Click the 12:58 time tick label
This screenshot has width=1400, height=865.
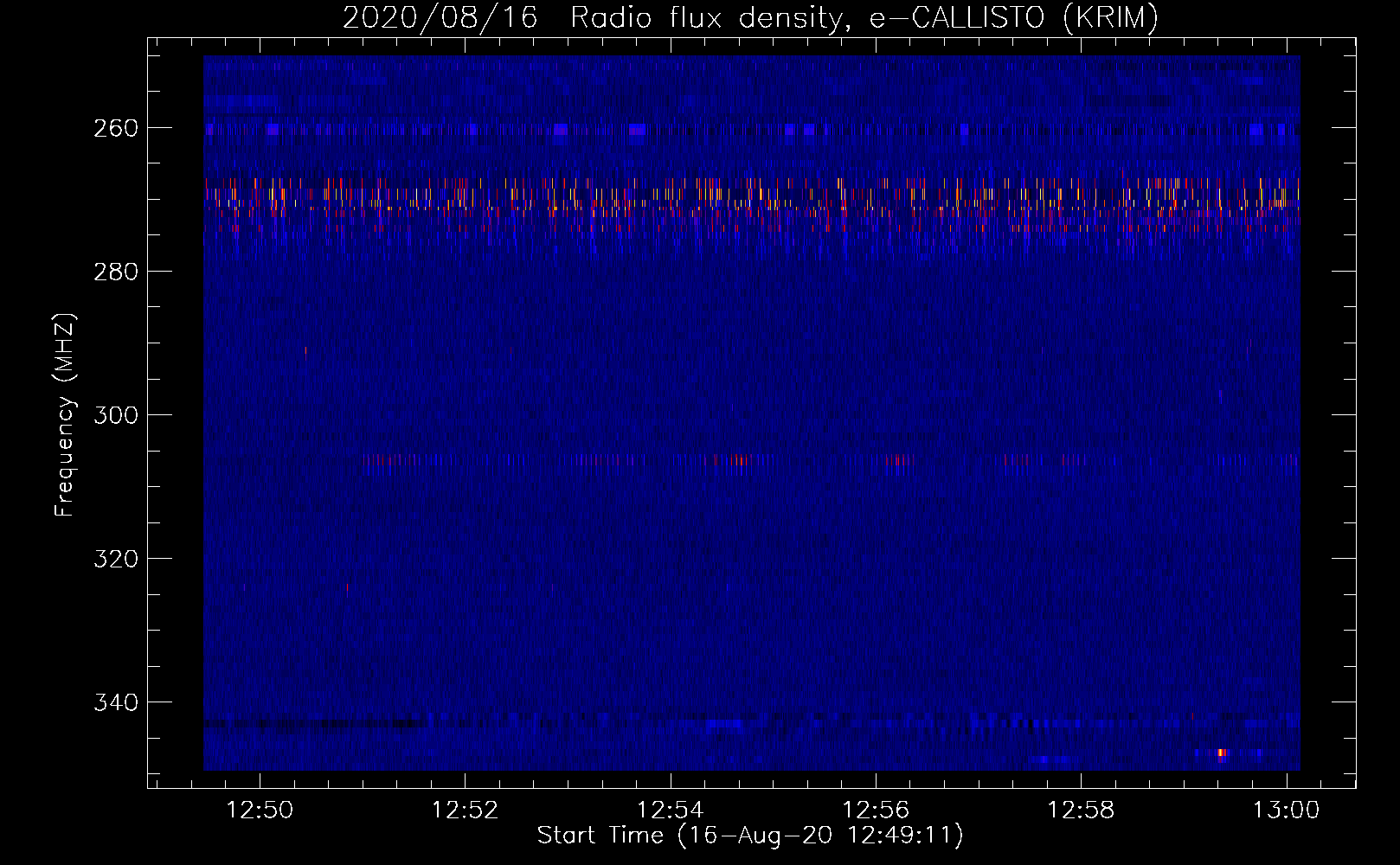coord(1081,811)
